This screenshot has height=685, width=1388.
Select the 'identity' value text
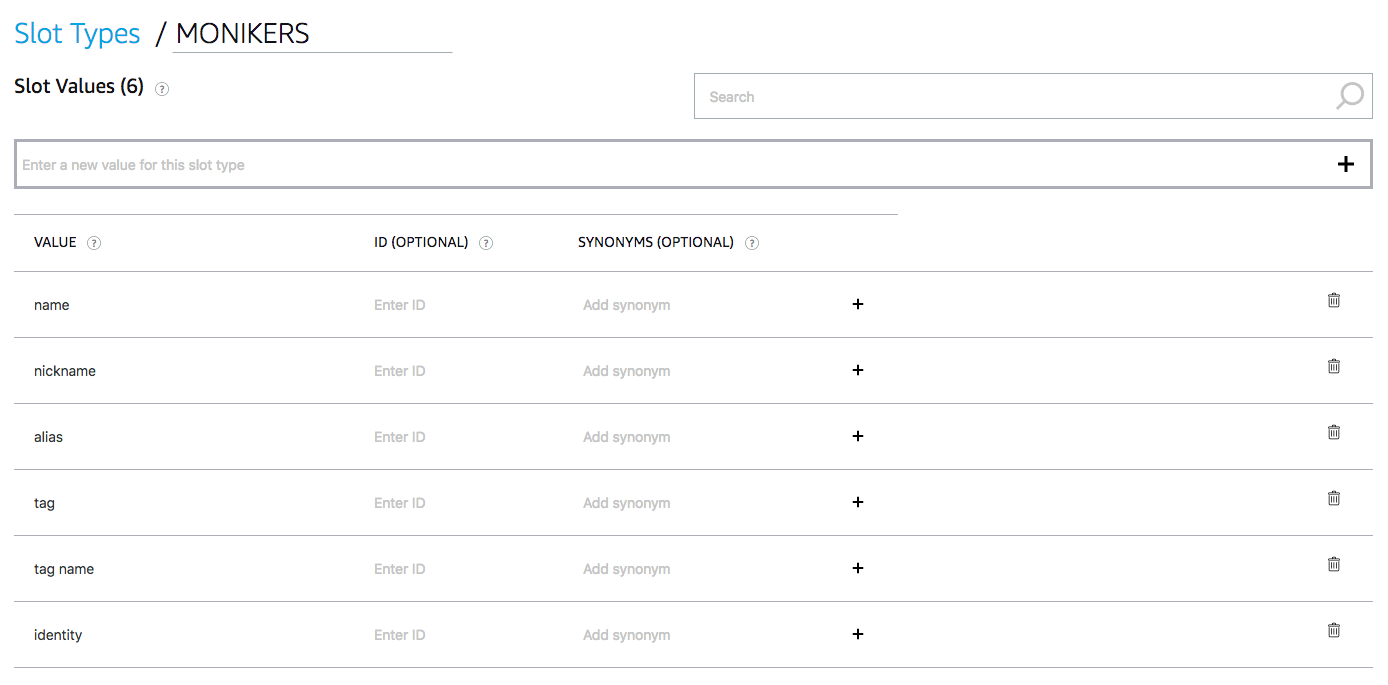pyautogui.click(x=58, y=635)
